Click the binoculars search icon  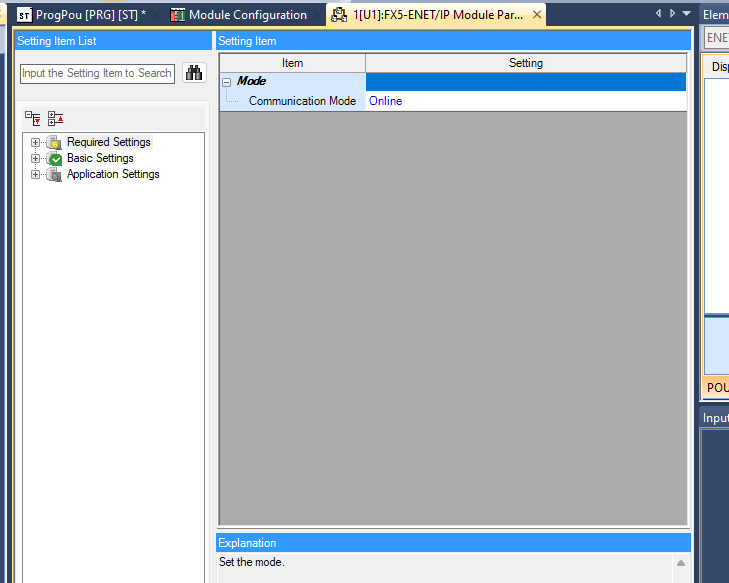point(194,73)
